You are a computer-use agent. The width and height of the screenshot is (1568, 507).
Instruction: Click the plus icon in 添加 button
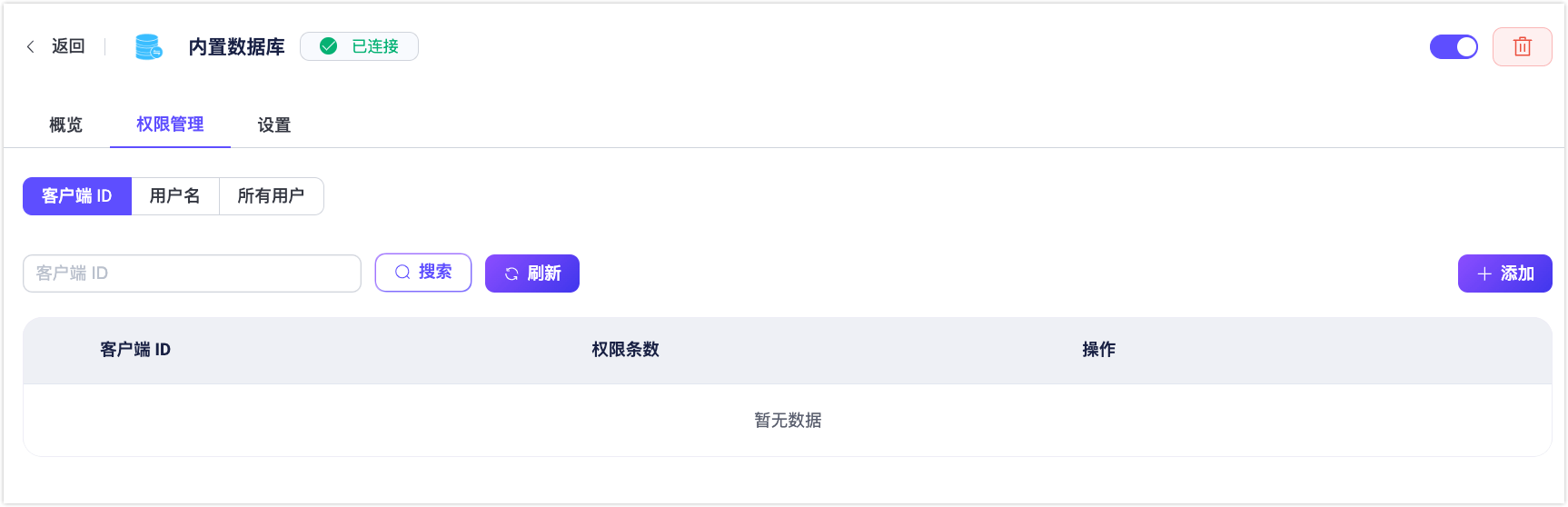(x=1484, y=273)
